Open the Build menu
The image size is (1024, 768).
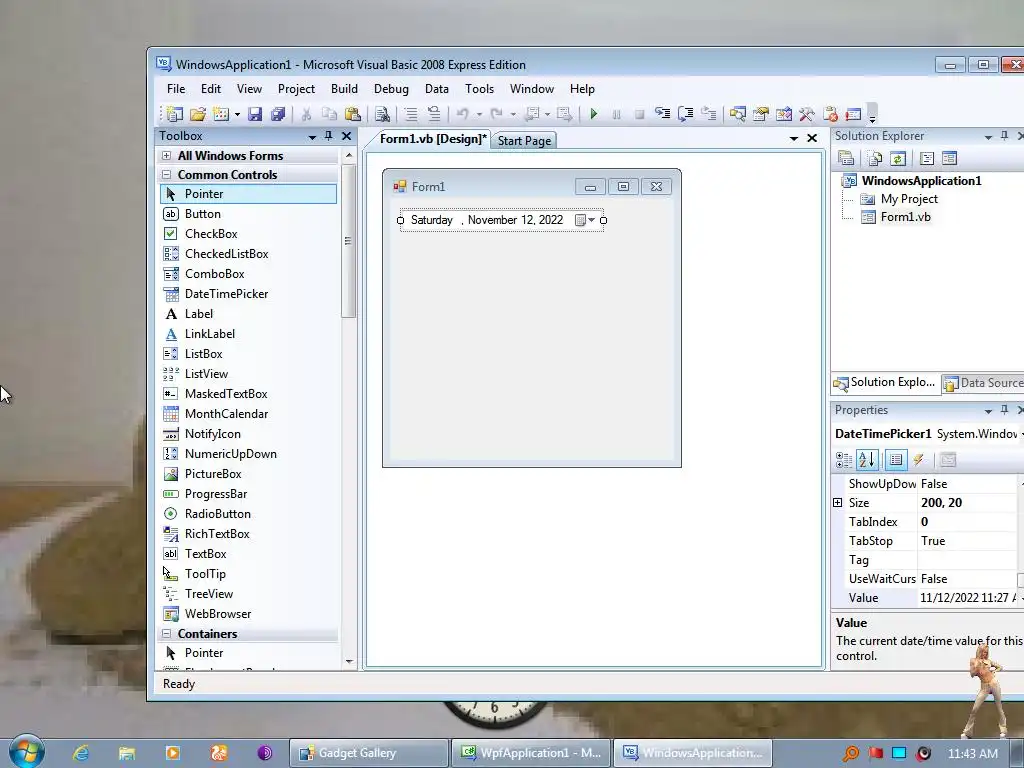click(x=344, y=89)
